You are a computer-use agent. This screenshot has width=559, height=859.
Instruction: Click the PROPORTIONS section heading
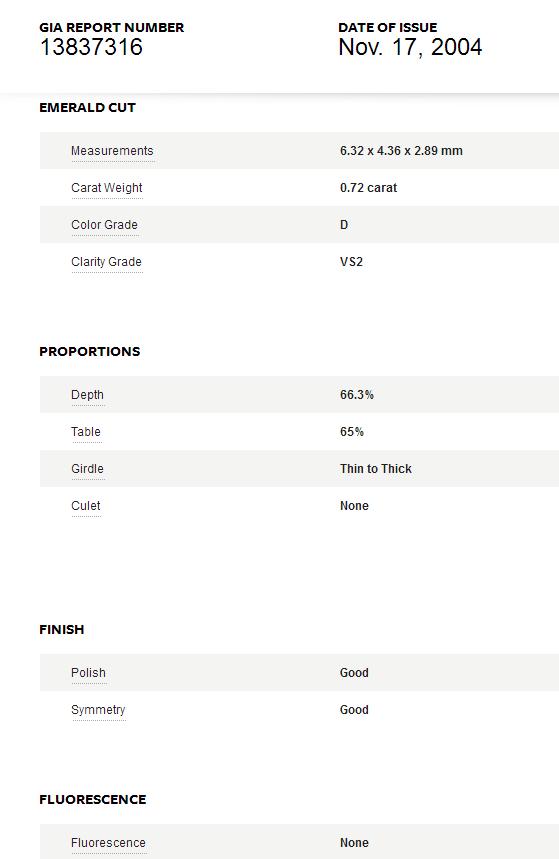pyautogui.click(x=90, y=351)
